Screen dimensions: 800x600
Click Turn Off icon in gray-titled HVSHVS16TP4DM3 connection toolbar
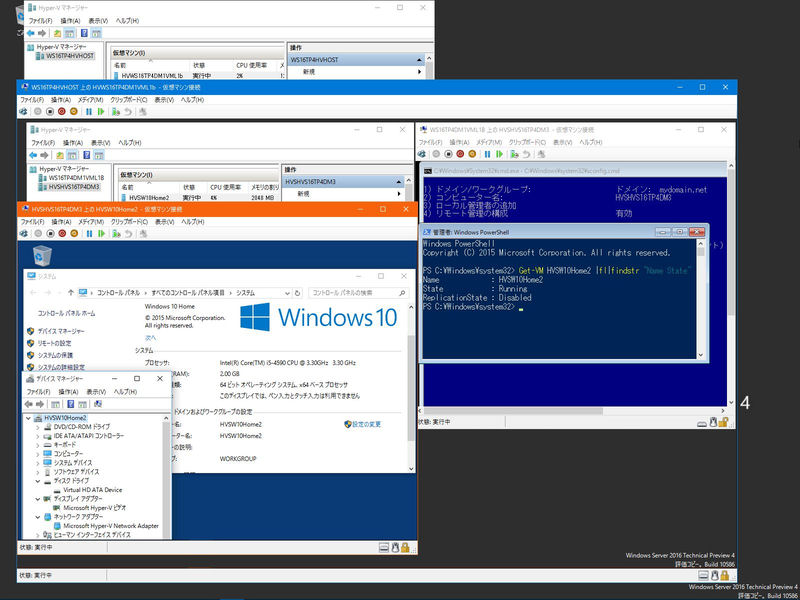point(448,154)
